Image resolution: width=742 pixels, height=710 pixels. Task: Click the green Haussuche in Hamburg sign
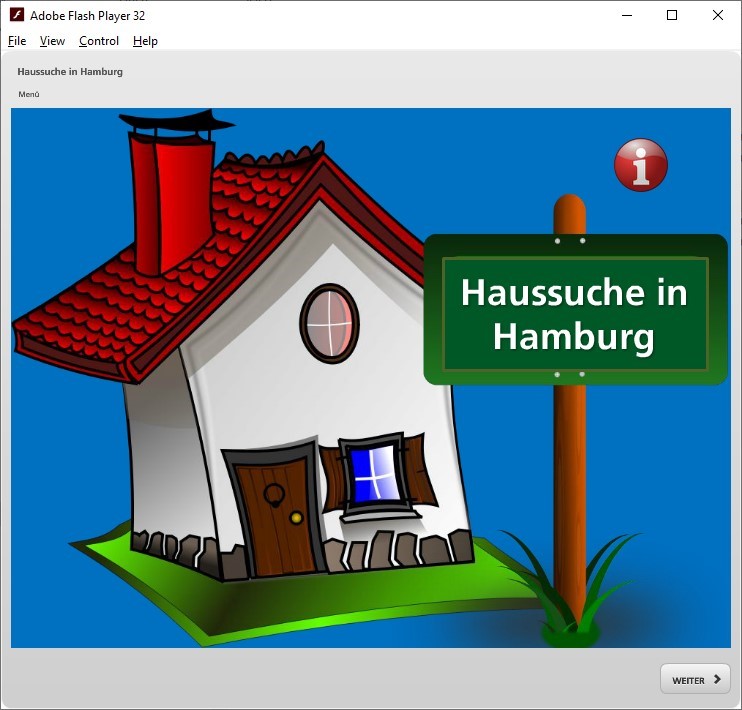575,310
